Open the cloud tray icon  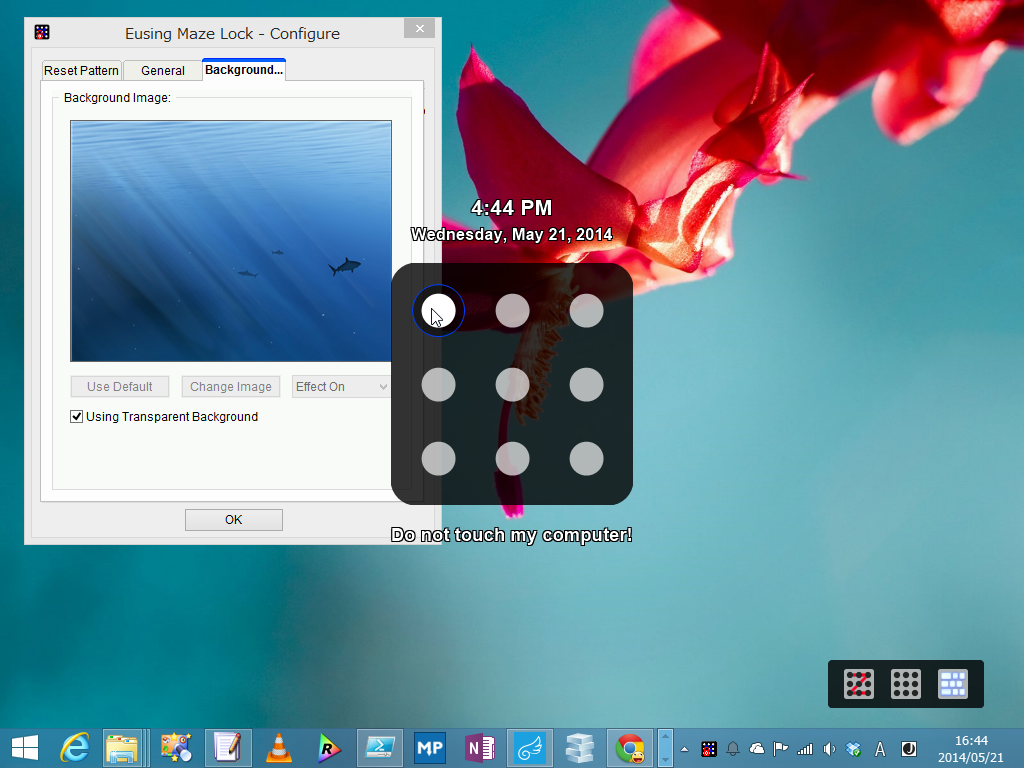click(x=757, y=749)
